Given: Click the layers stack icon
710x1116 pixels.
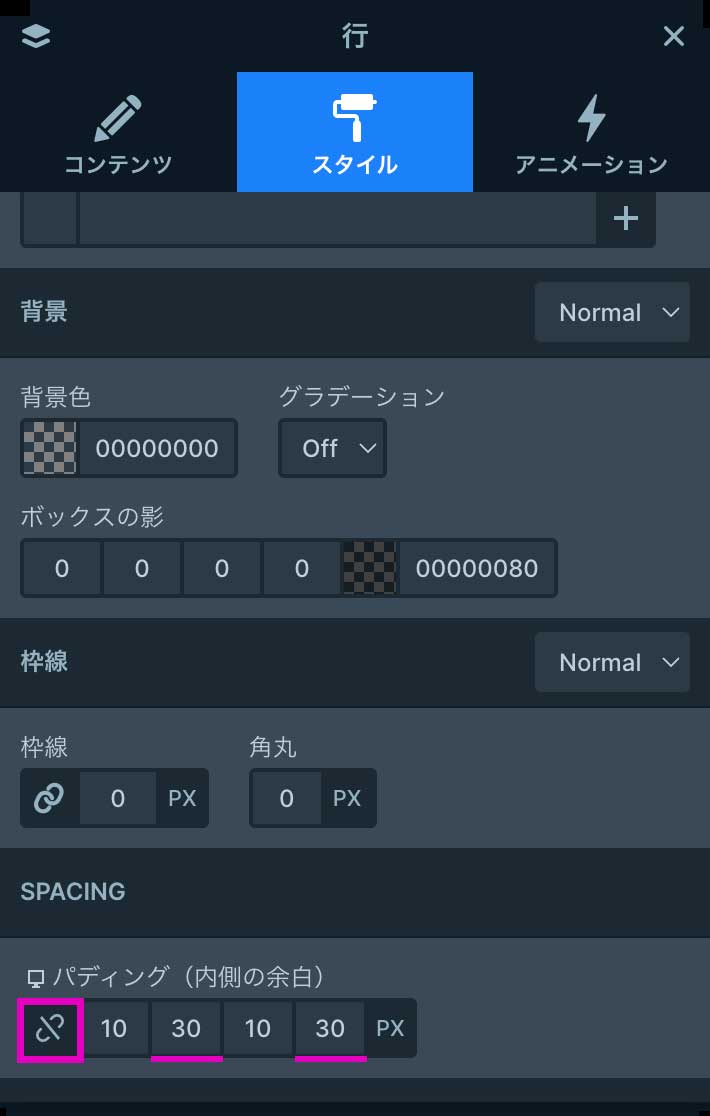Looking at the screenshot, I should (36, 36).
